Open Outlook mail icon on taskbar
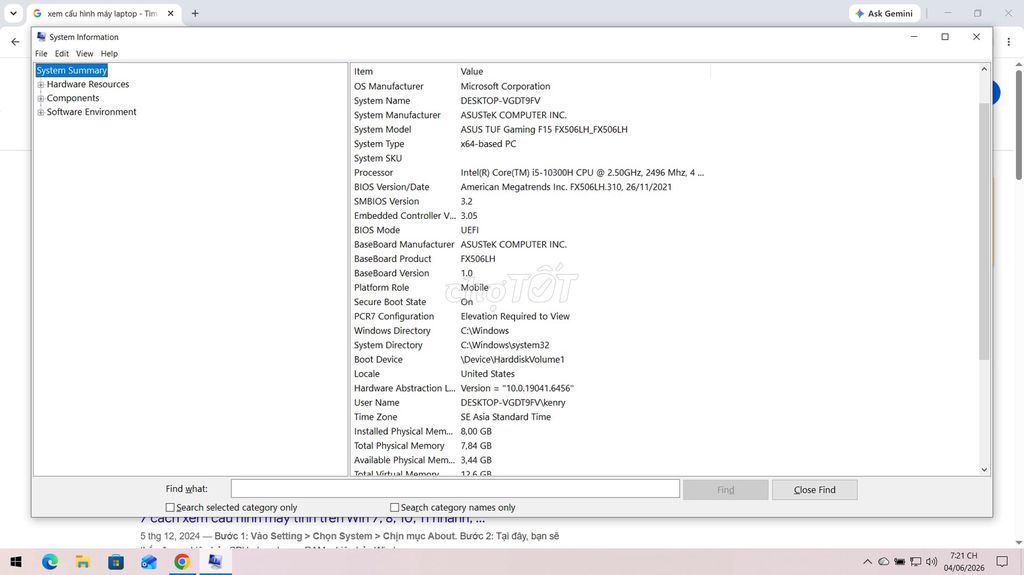The height and width of the screenshot is (575, 1024). click(x=149, y=561)
